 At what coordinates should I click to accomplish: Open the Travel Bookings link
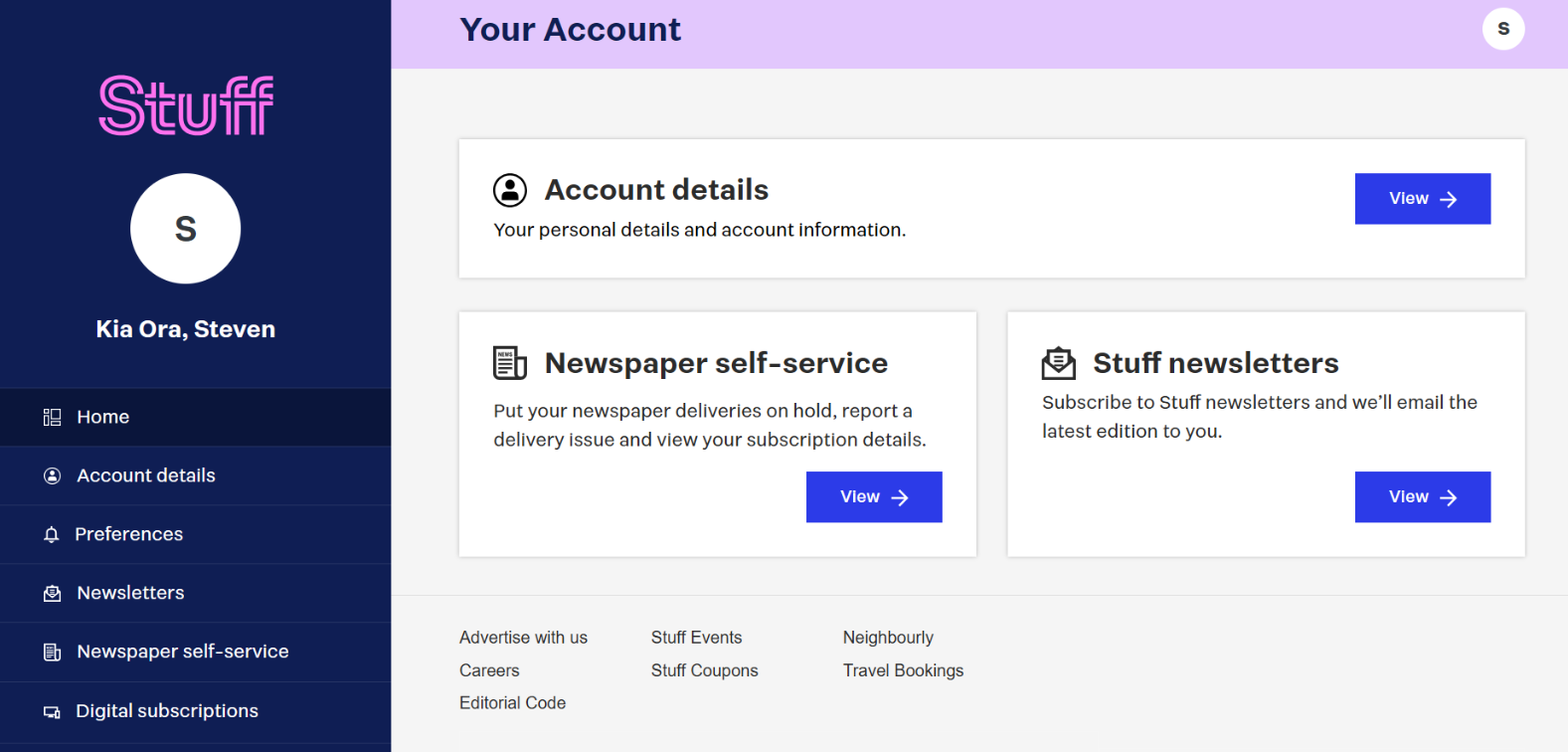[x=903, y=670]
